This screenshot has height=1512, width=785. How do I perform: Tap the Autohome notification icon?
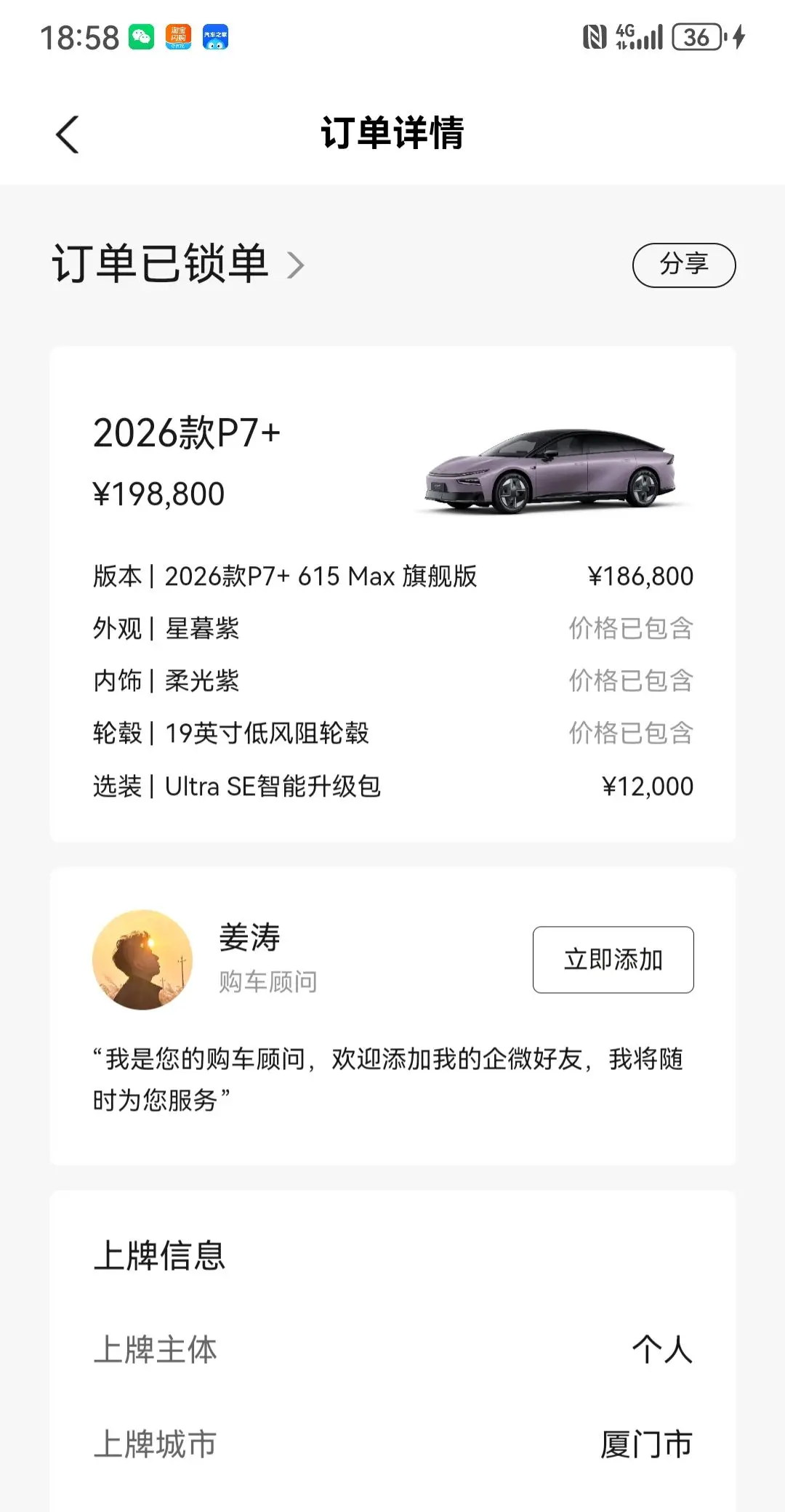[x=215, y=36]
